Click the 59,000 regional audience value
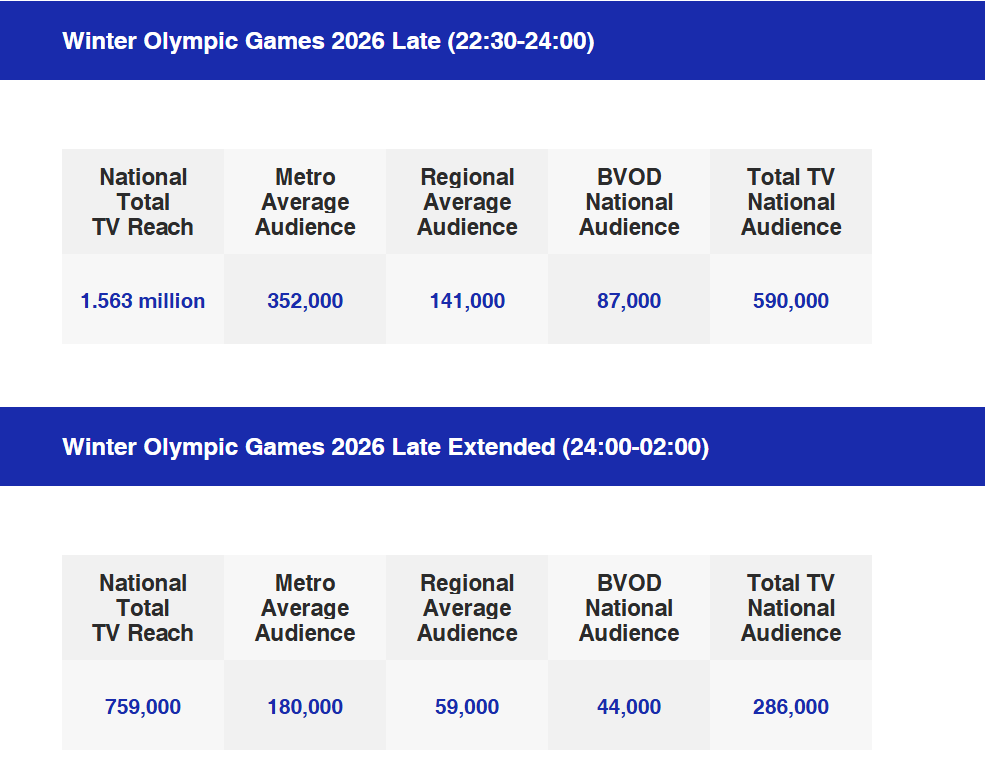Image resolution: width=985 pixels, height=777 pixels. pyautogui.click(x=467, y=707)
